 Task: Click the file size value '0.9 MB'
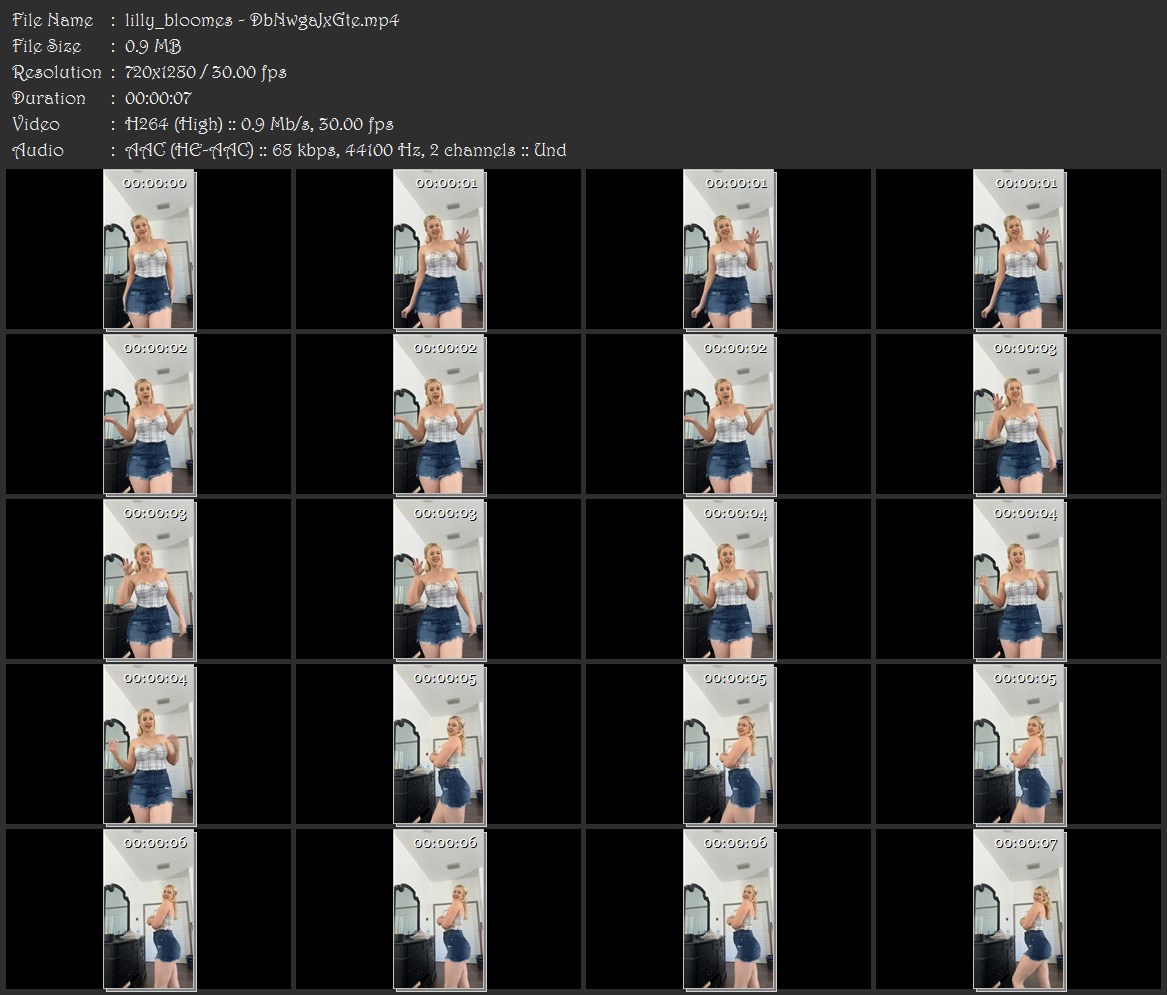153,46
